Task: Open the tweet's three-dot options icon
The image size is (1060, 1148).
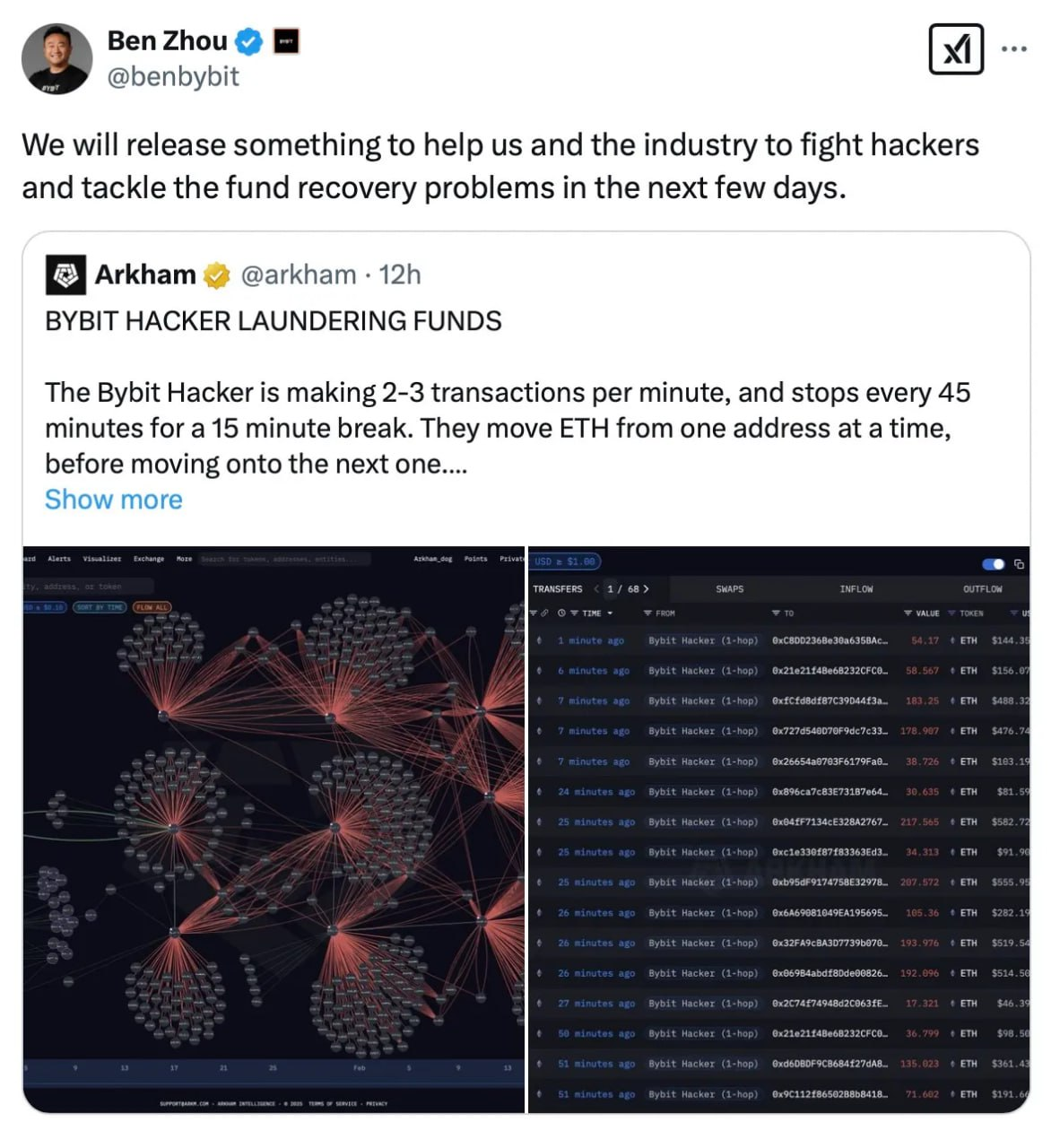Action: [1013, 49]
